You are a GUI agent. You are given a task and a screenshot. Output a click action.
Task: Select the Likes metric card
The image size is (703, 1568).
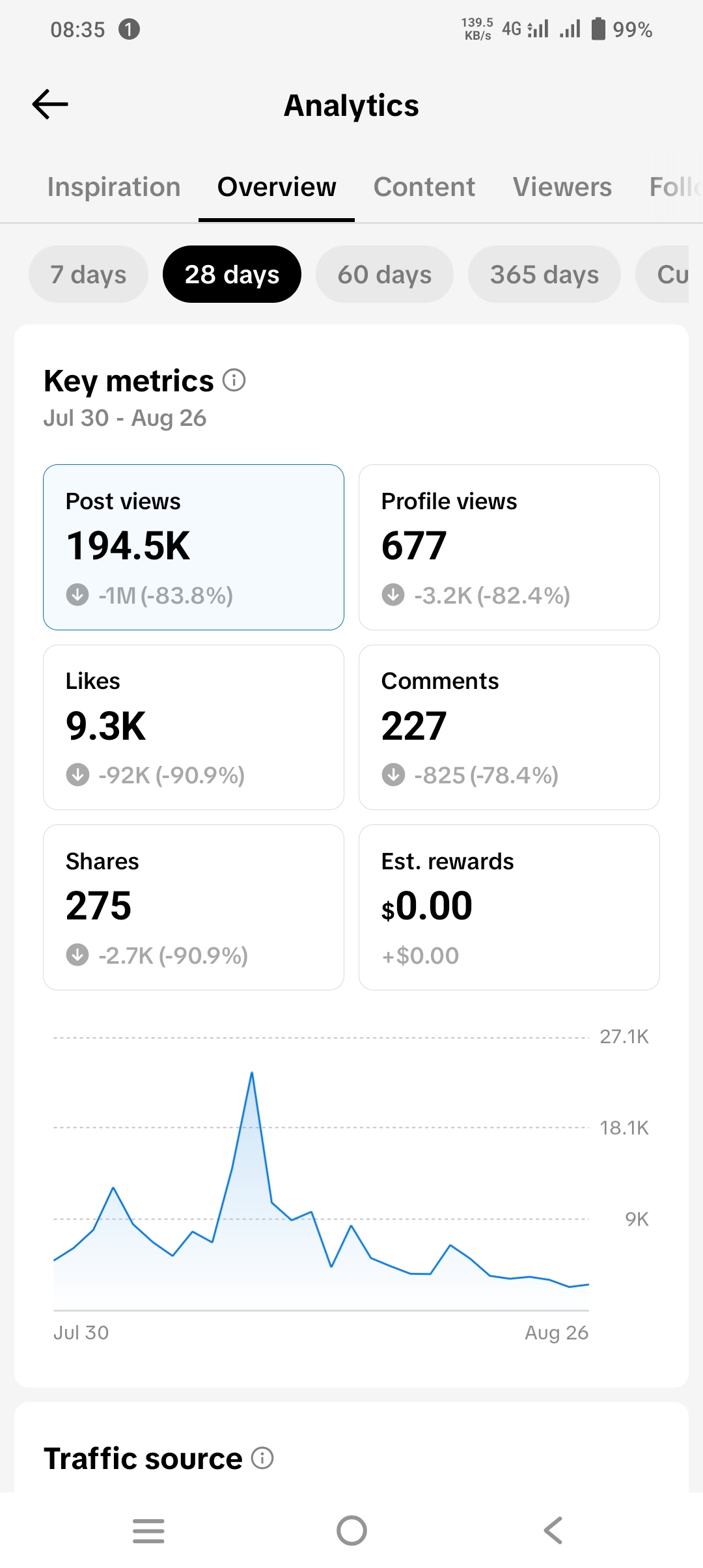[x=193, y=727]
